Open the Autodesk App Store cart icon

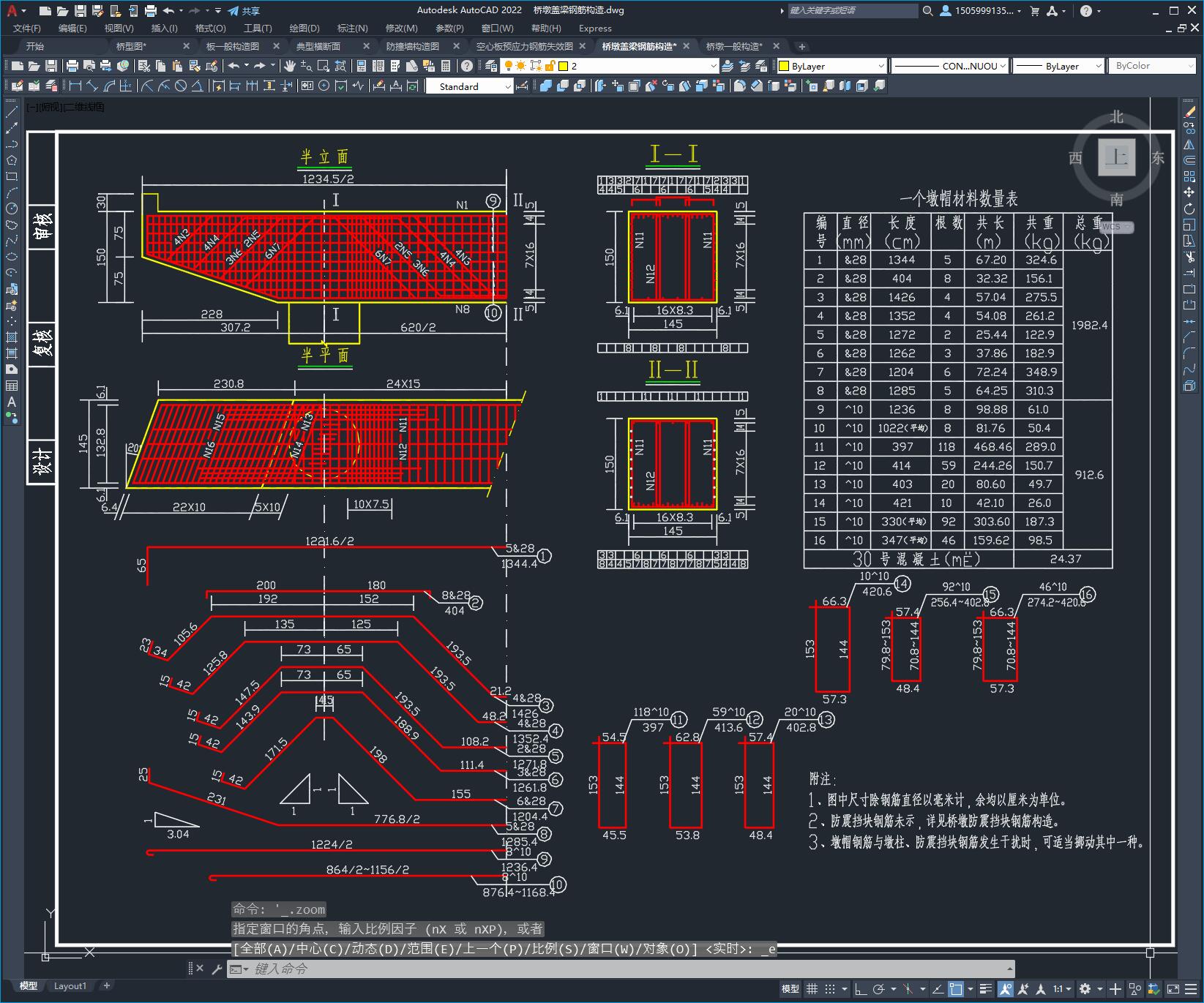click(1034, 11)
